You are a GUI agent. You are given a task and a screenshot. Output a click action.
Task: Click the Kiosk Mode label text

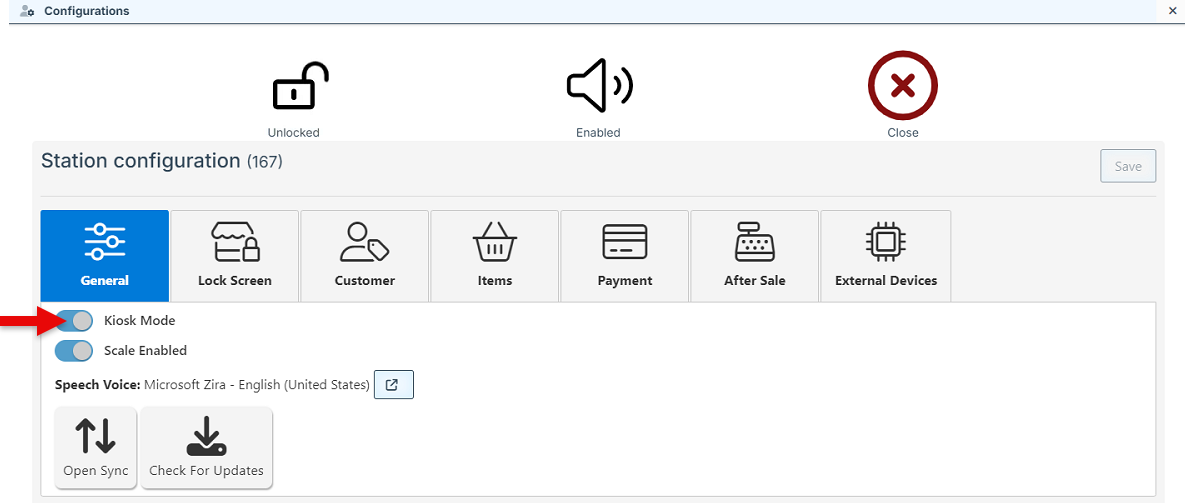139,321
